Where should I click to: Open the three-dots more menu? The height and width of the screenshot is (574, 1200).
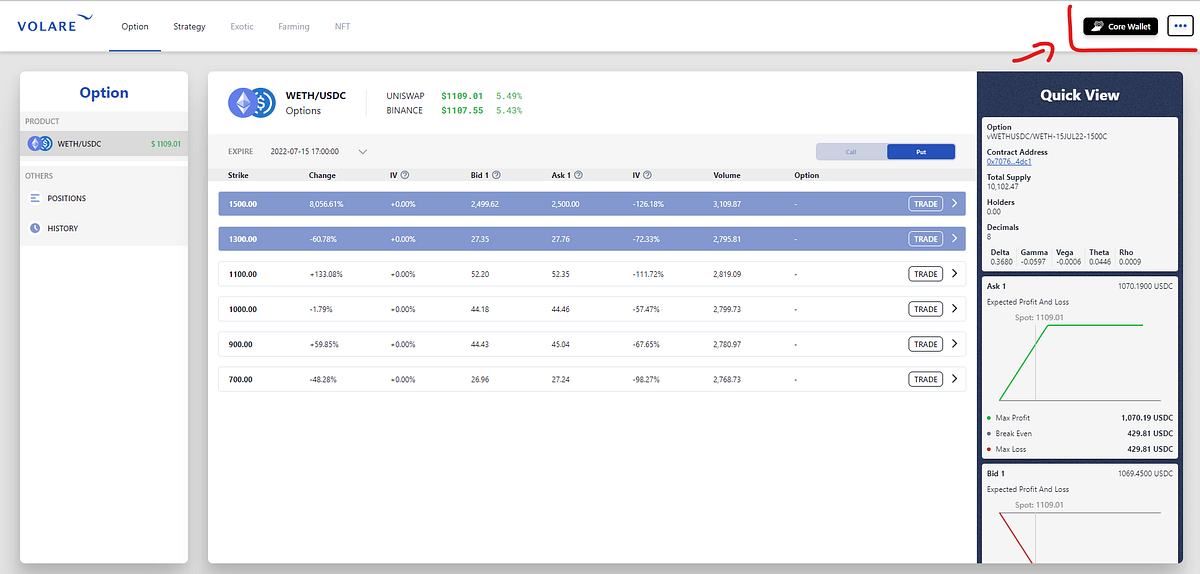click(1179, 27)
